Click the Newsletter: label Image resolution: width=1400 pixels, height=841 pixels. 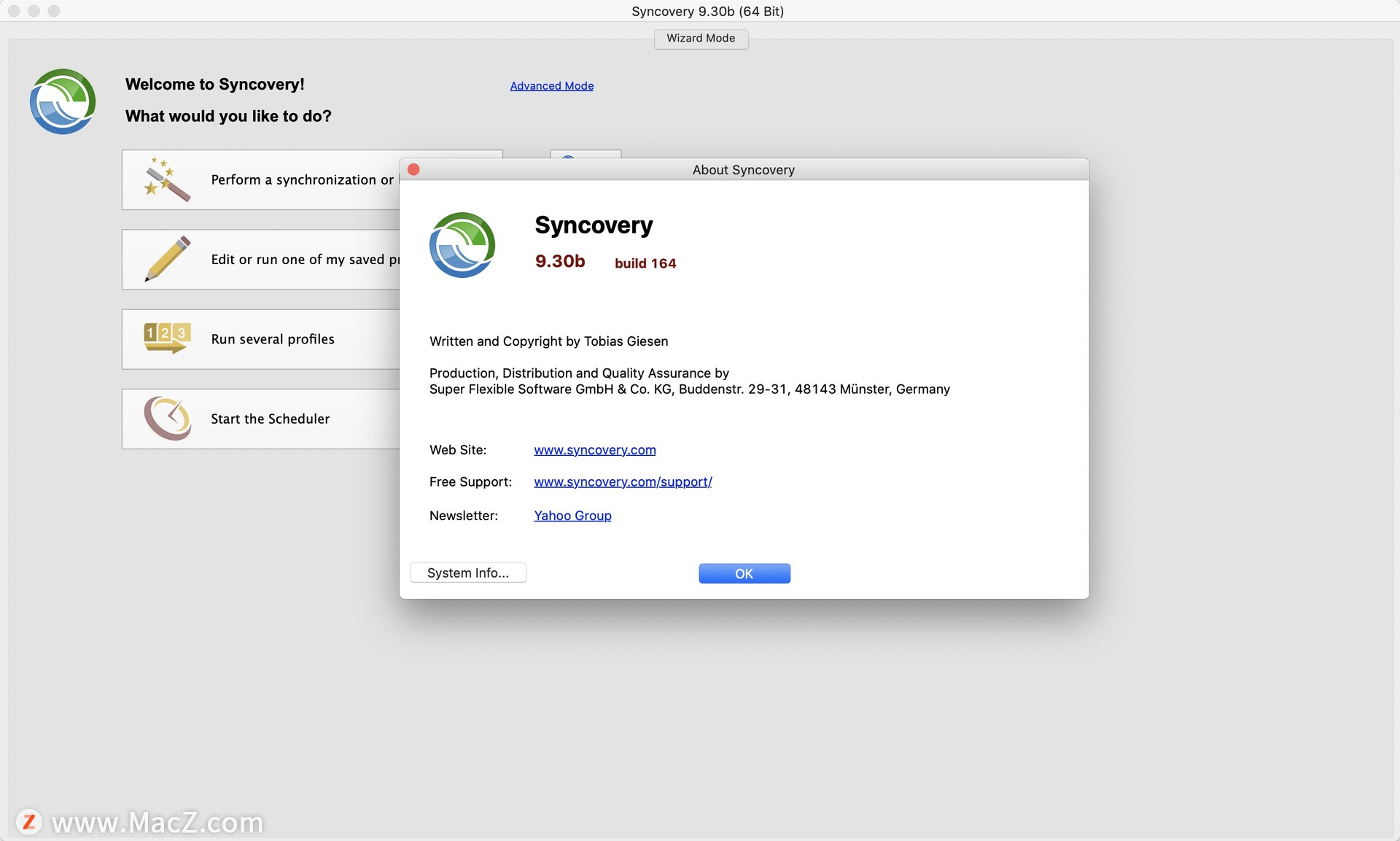point(464,516)
